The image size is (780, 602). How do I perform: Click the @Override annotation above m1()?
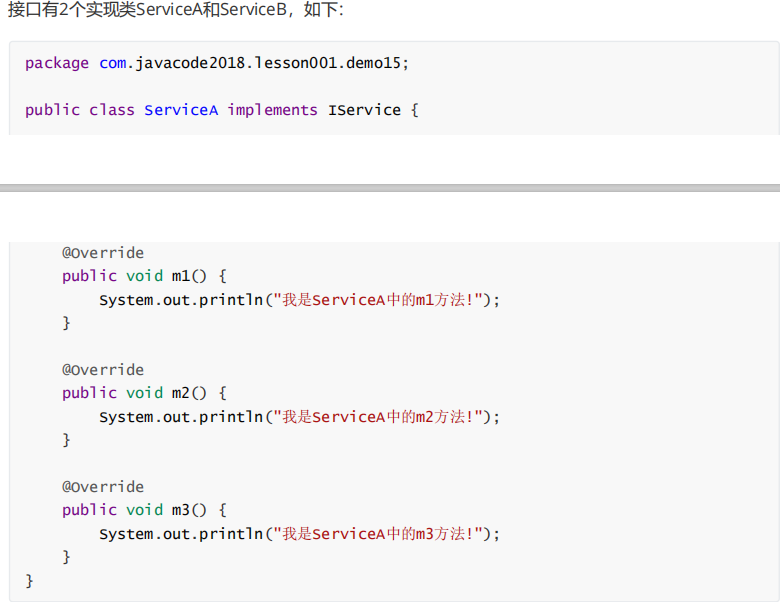(103, 253)
